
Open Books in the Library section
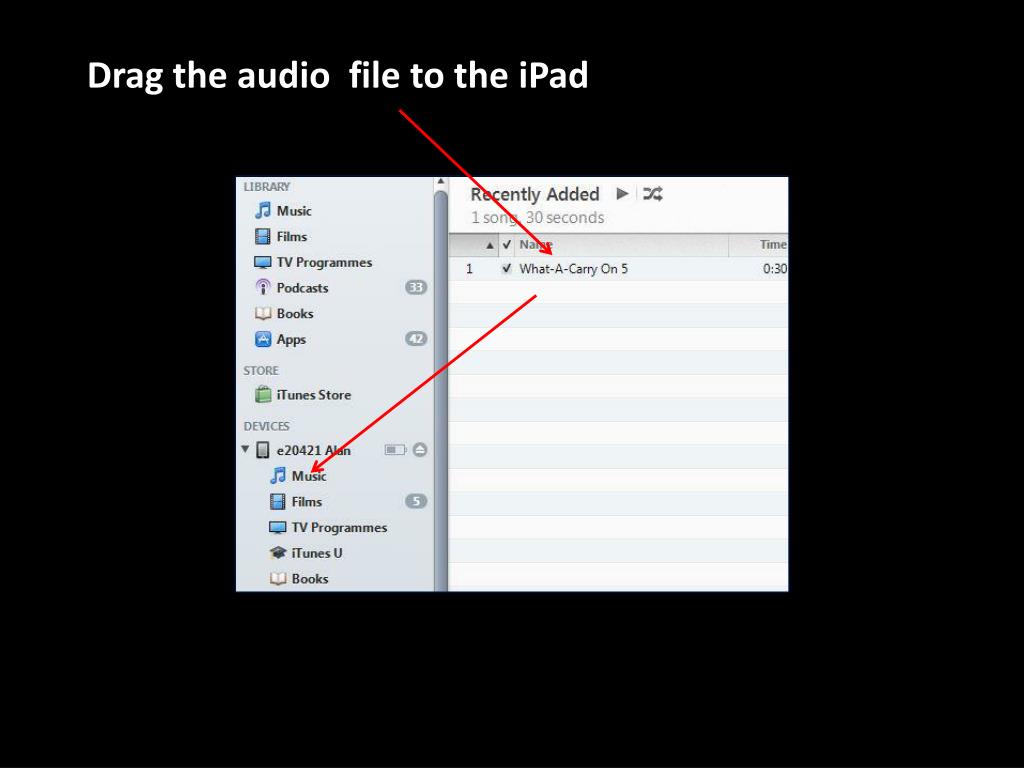pos(284,313)
